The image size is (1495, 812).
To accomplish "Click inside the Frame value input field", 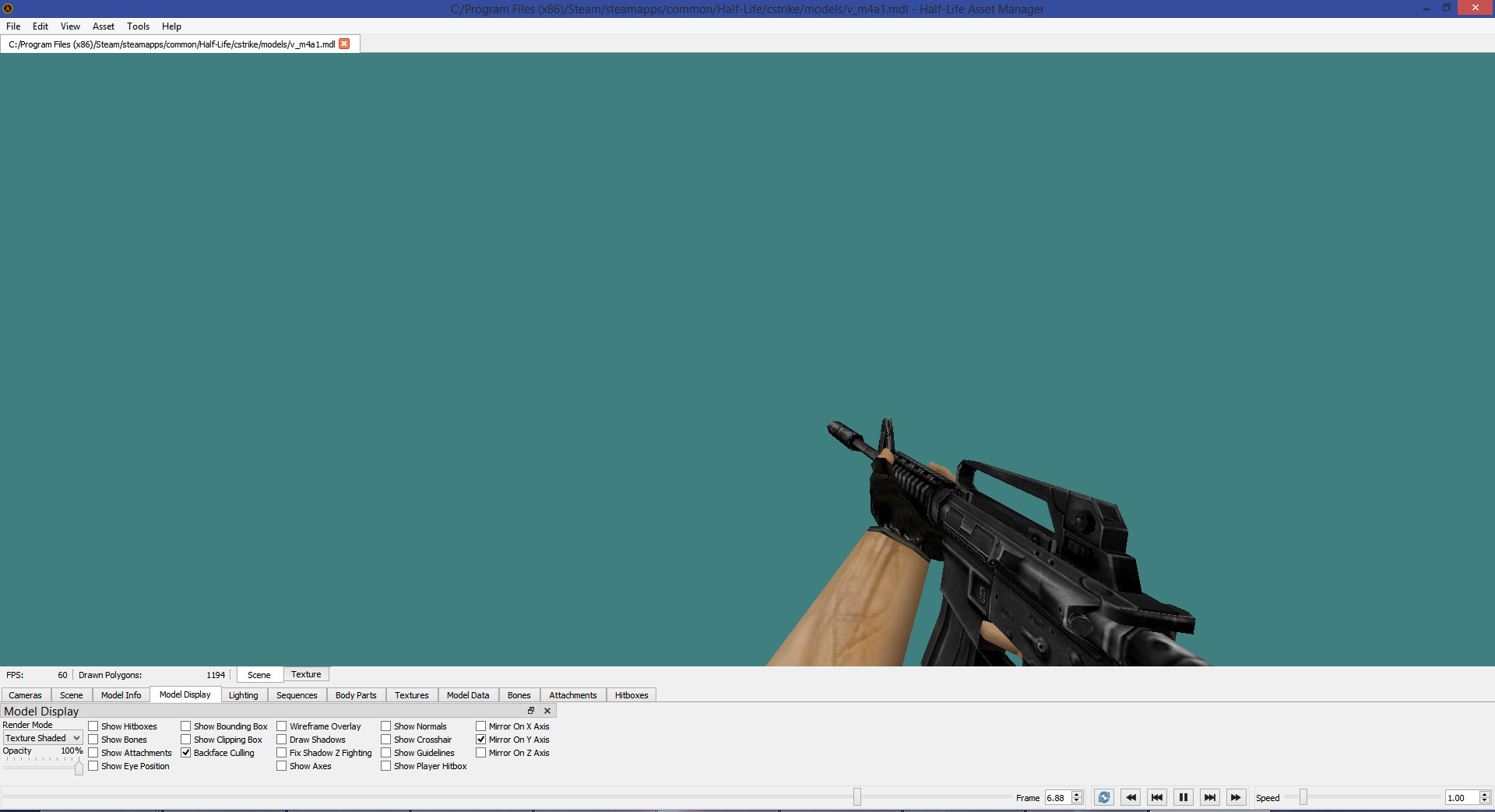I will tap(1059, 797).
